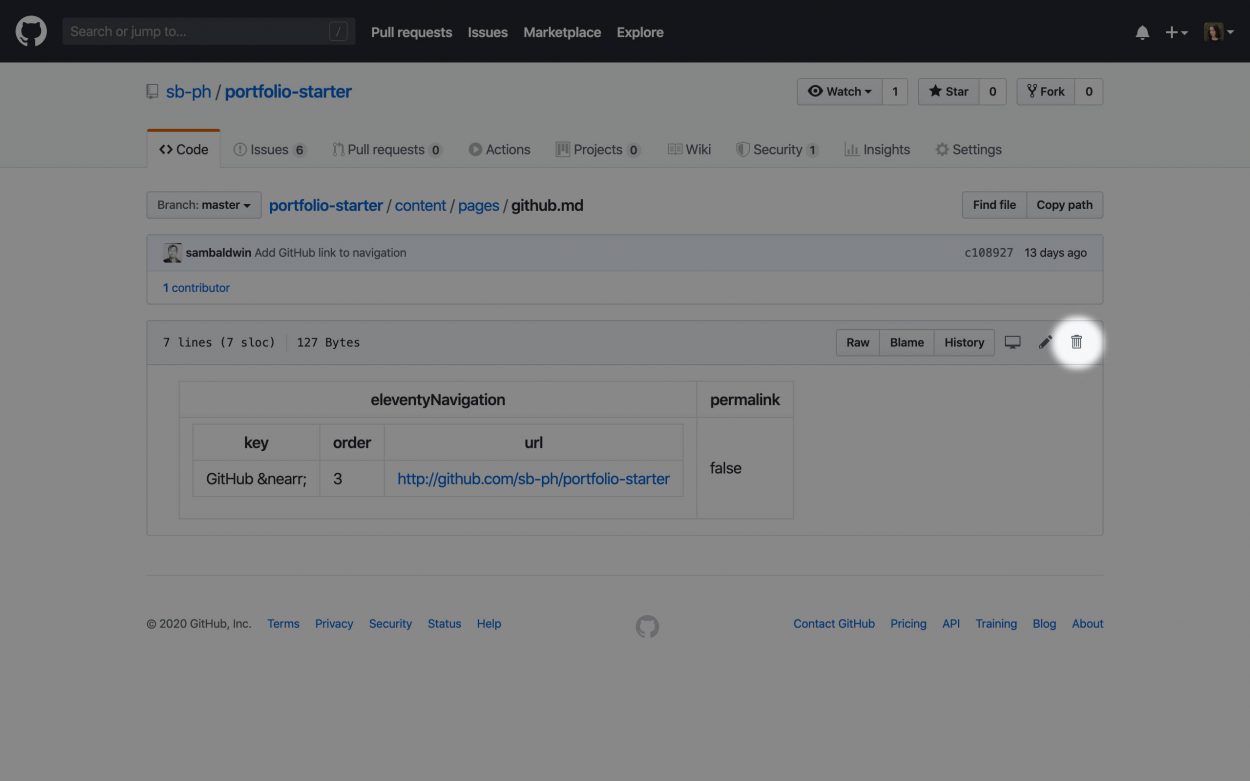The width and height of the screenshot is (1250, 781).
Task: Delete this file with the trash icon
Action: [1076, 342]
